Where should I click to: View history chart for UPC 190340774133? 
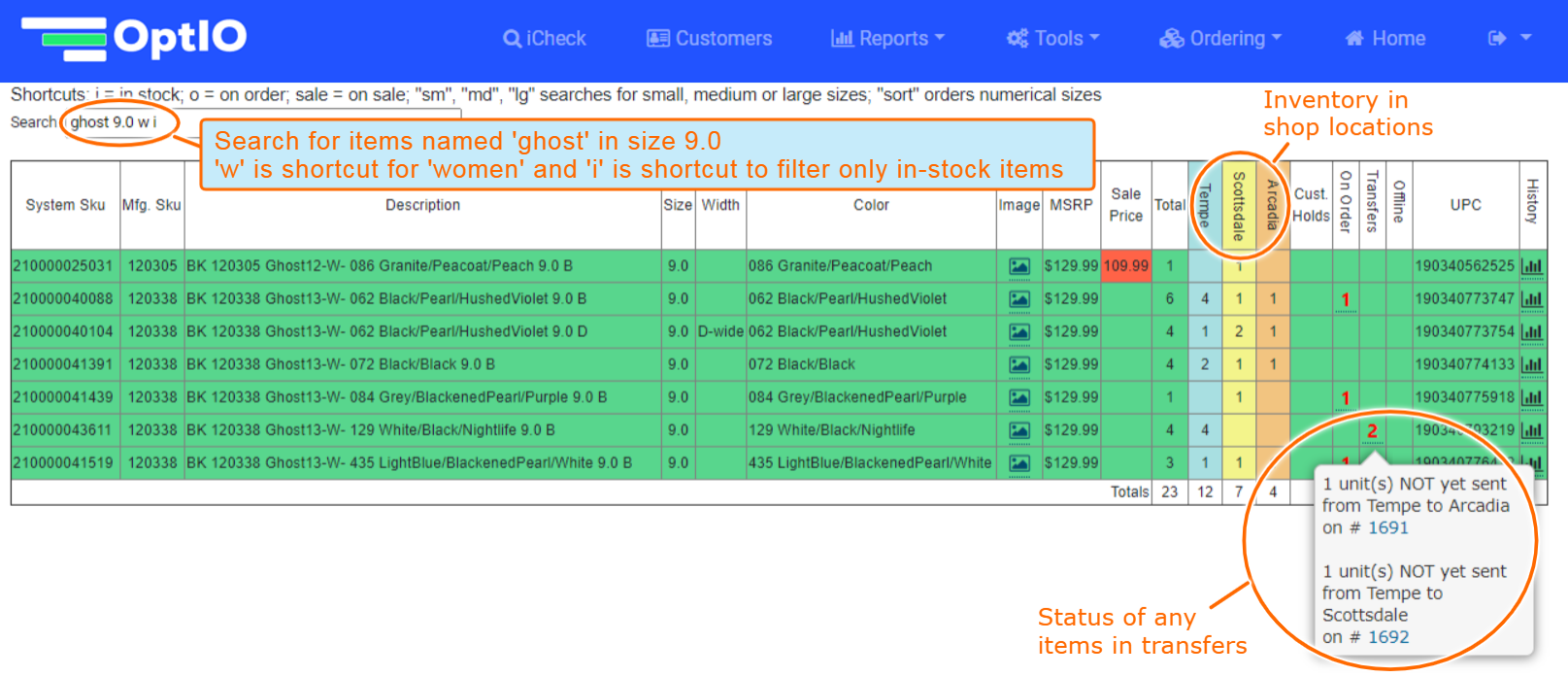tap(1532, 365)
